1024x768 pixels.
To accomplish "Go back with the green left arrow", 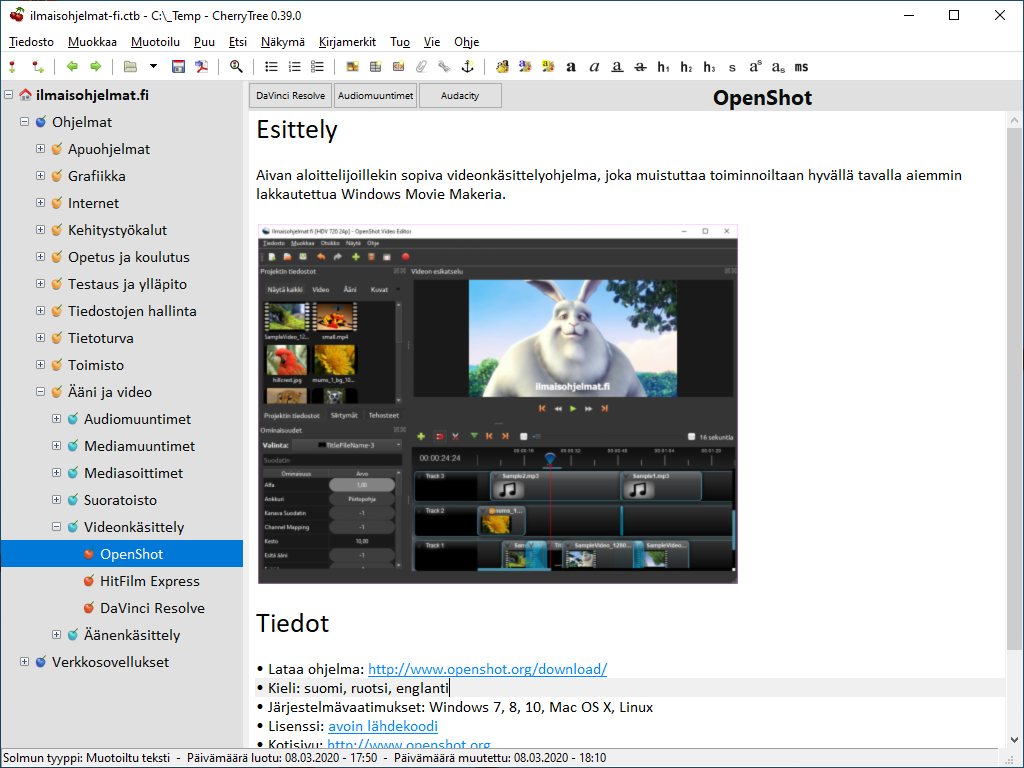I will click(x=72, y=67).
